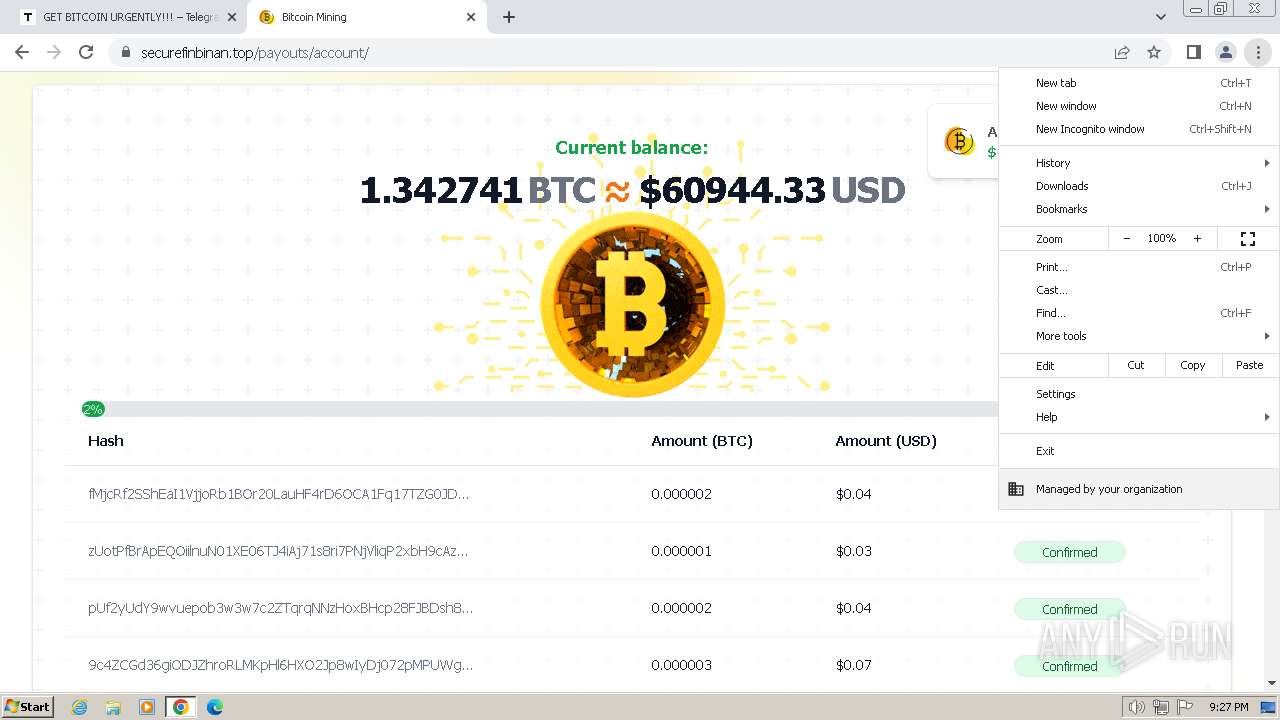
Task: Click the address bar URL field
Action: 620,52
